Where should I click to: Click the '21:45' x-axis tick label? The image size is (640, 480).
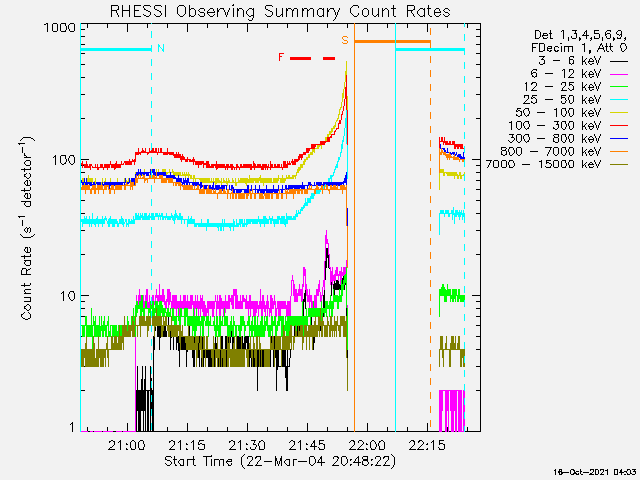point(307,445)
